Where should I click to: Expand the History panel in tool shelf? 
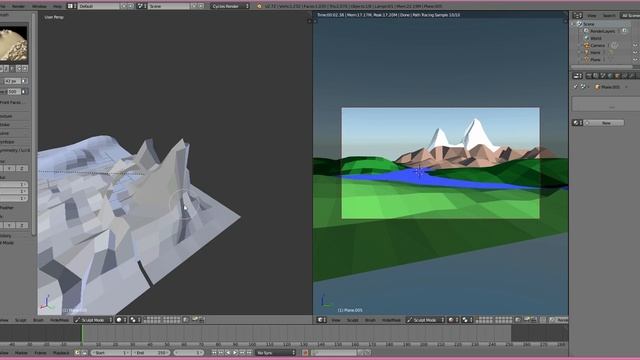coord(6,236)
